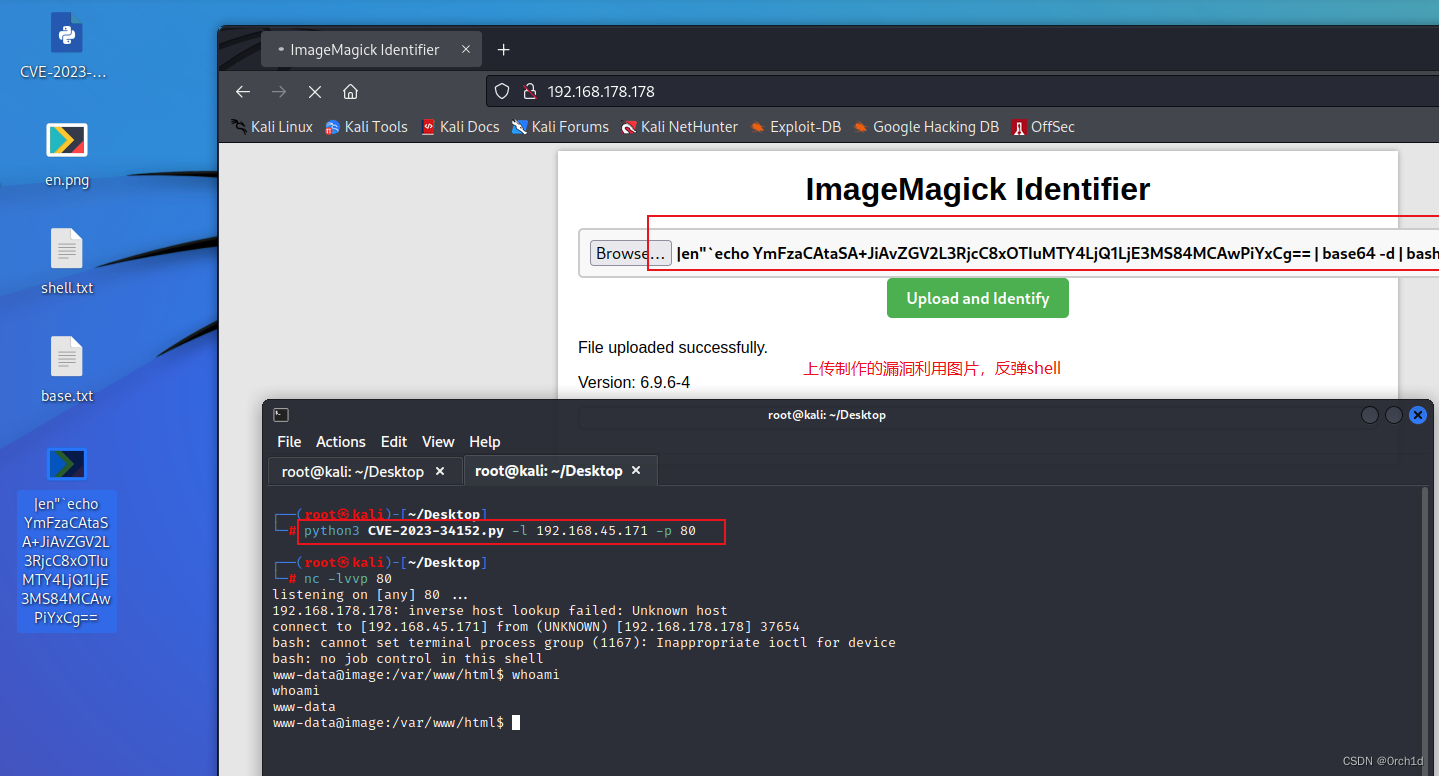Image resolution: width=1439 pixels, height=776 pixels.
Task: Open Kali NetHunter bookmark
Action: coord(679,127)
